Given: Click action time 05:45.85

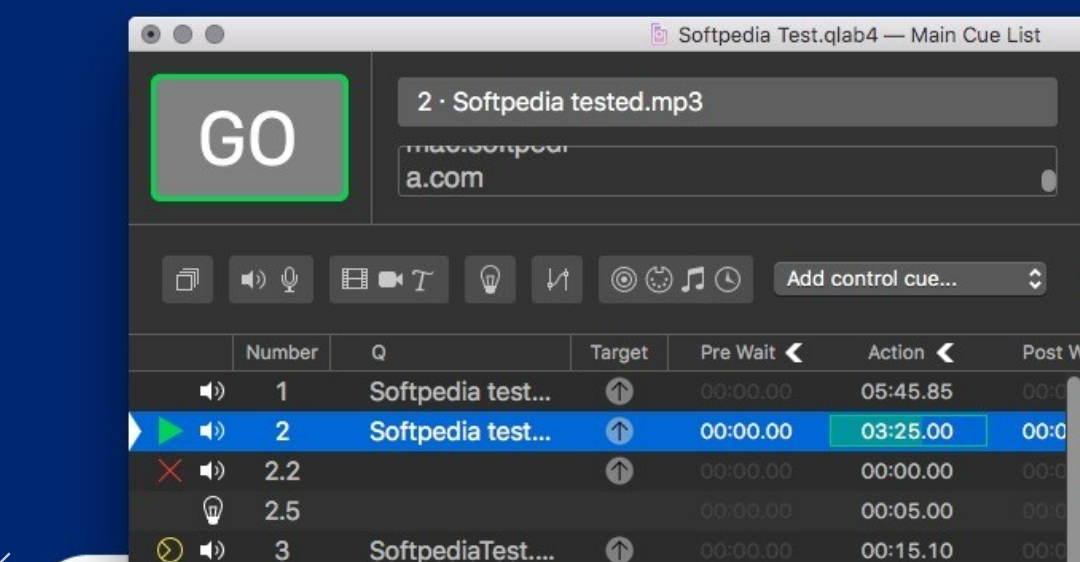Looking at the screenshot, I should (906, 392).
